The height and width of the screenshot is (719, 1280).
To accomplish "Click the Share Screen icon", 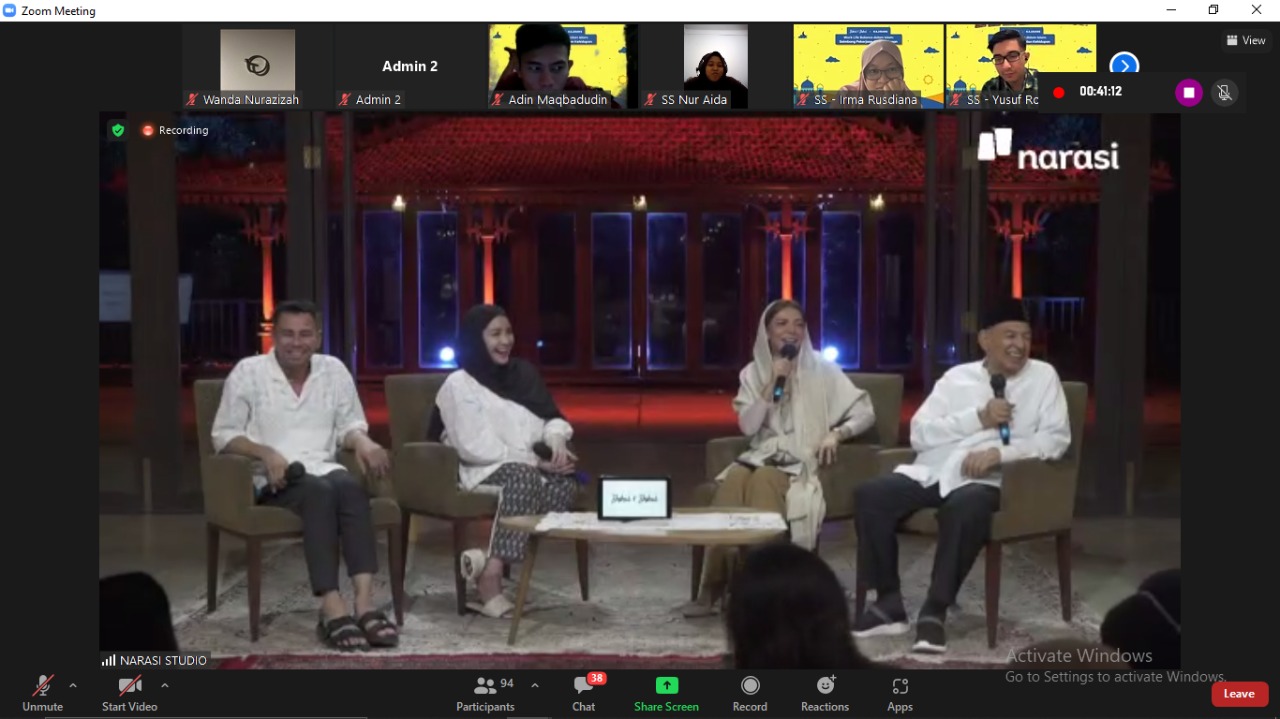I will [x=666, y=693].
